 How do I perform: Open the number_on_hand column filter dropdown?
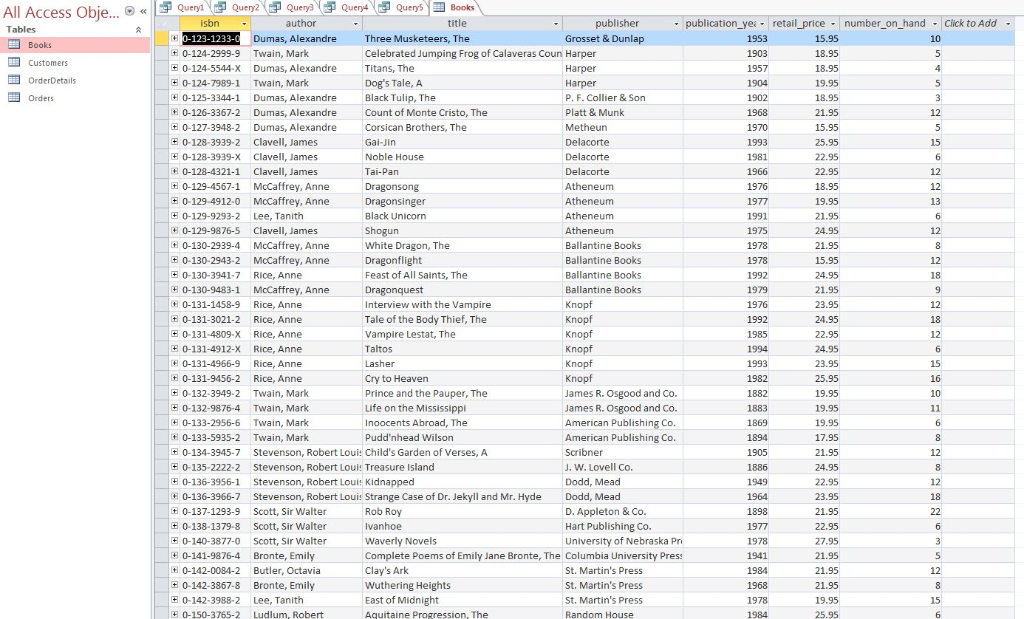coord(935,24)
